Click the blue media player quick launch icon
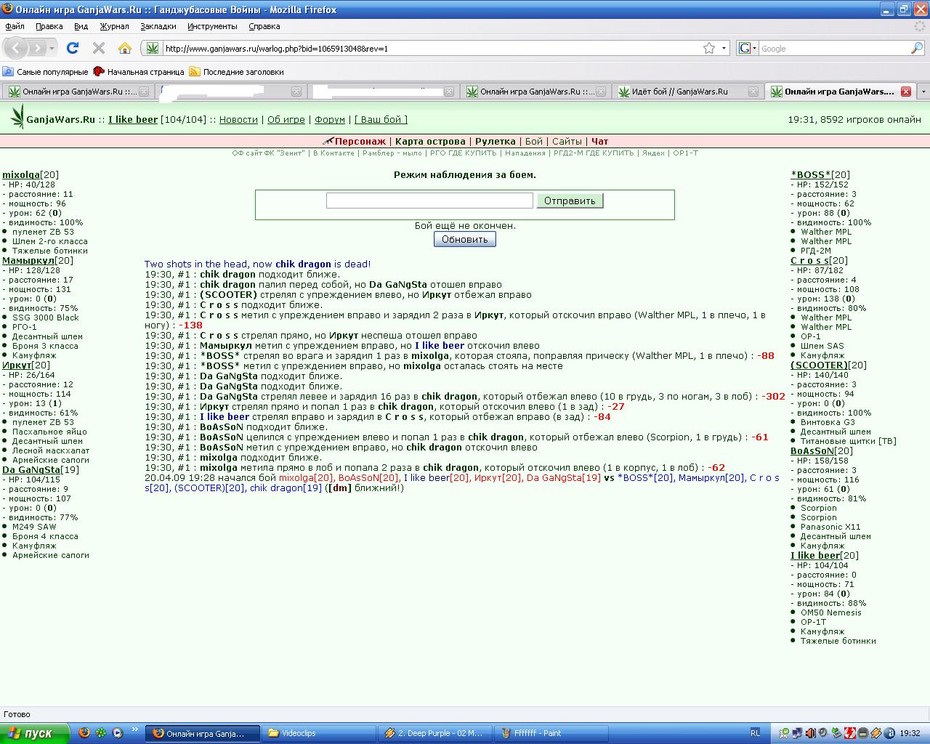930x744 pixels. [x=118, y=733]
